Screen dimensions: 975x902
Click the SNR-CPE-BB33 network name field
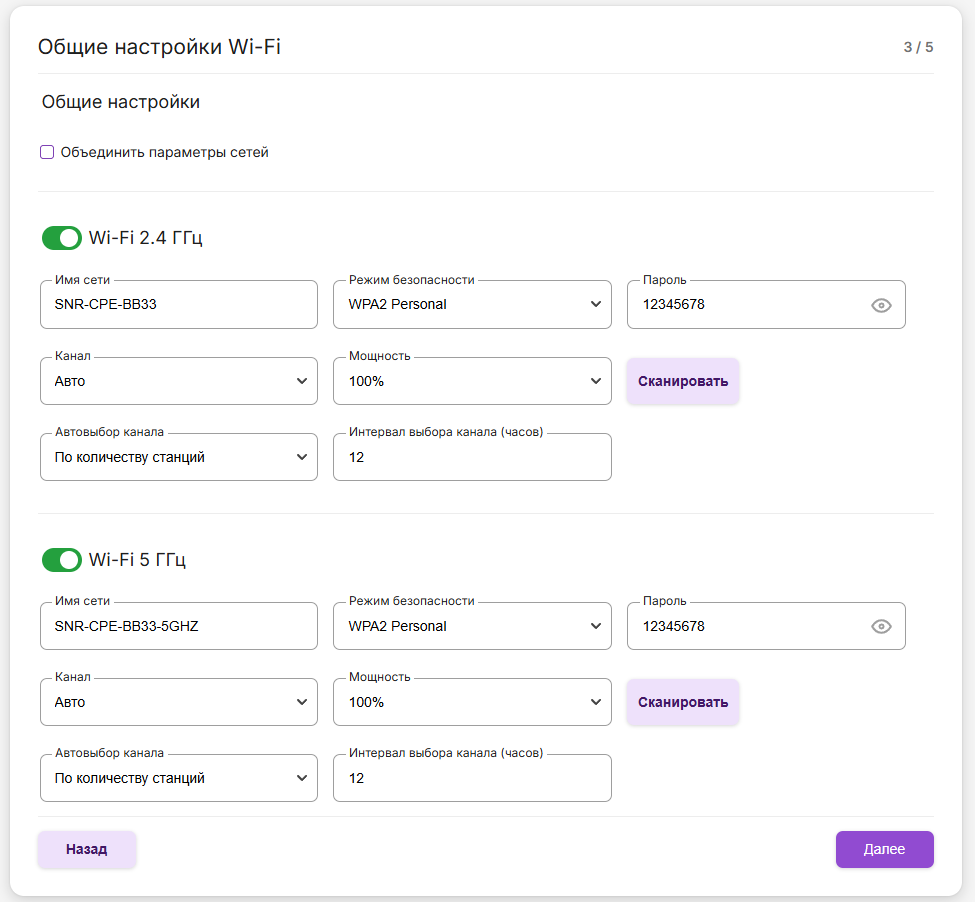pos(178,305)
